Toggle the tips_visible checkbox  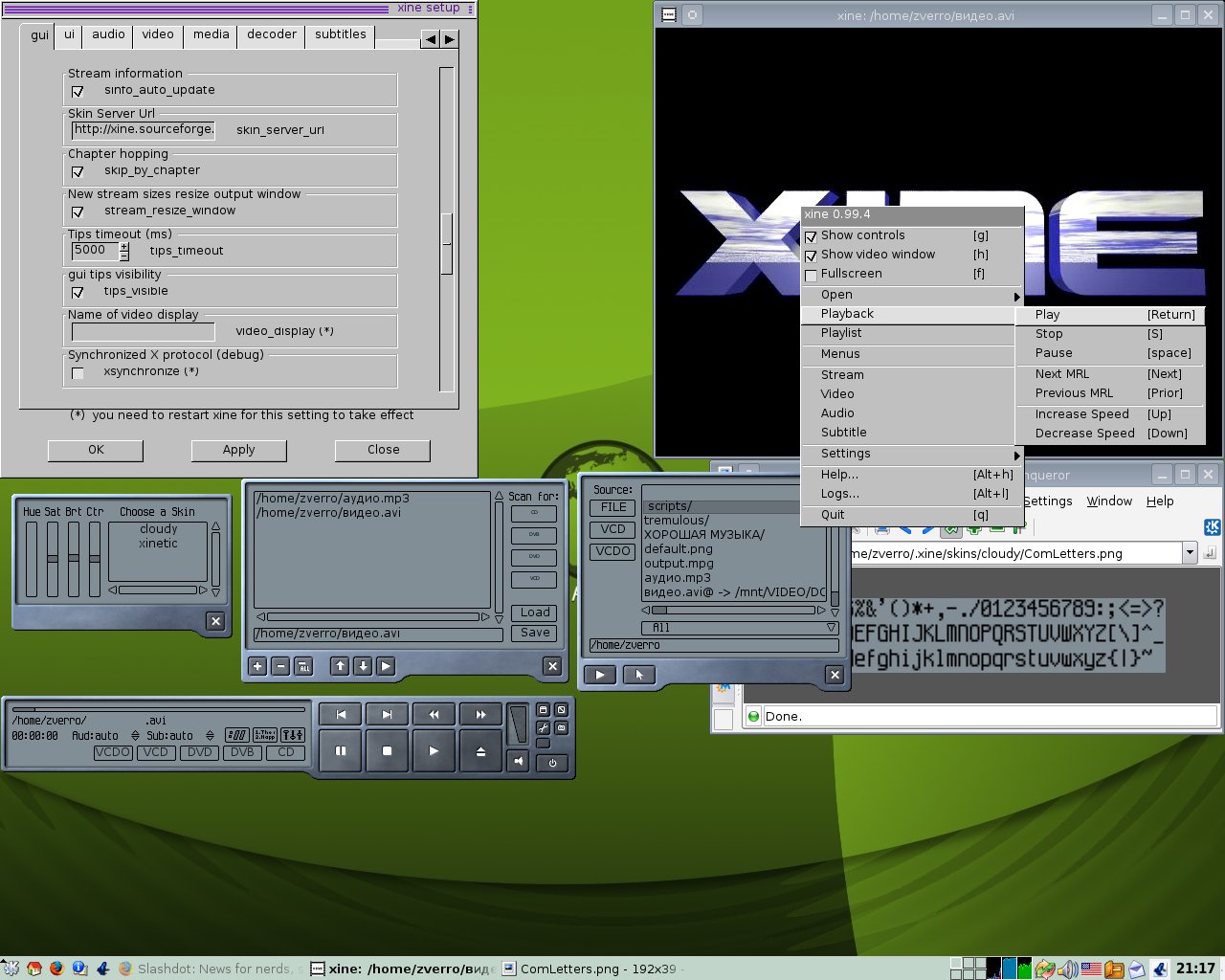(78, 293)
